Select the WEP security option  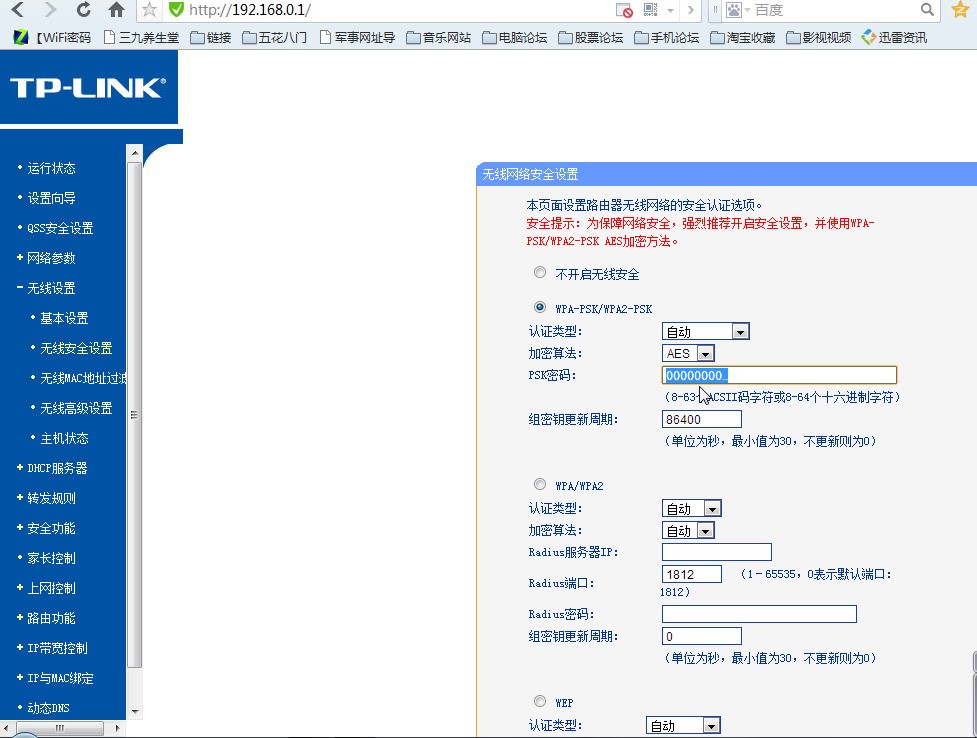coord(540,701)
